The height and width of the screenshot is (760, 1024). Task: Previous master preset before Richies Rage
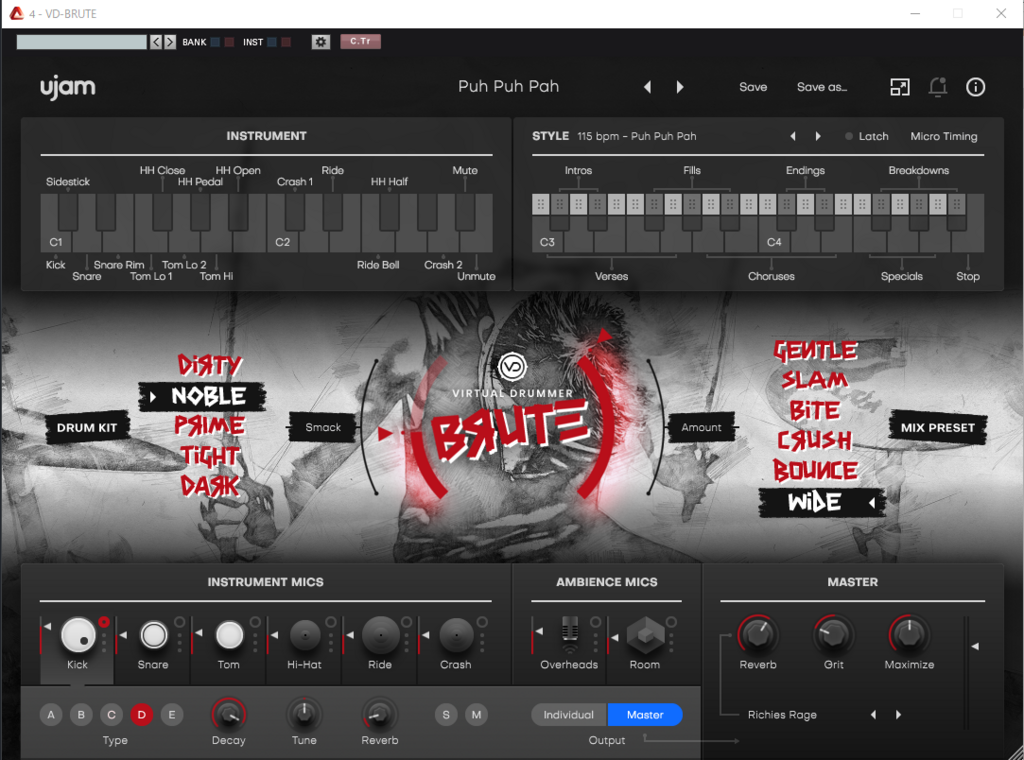pos(873,715)
